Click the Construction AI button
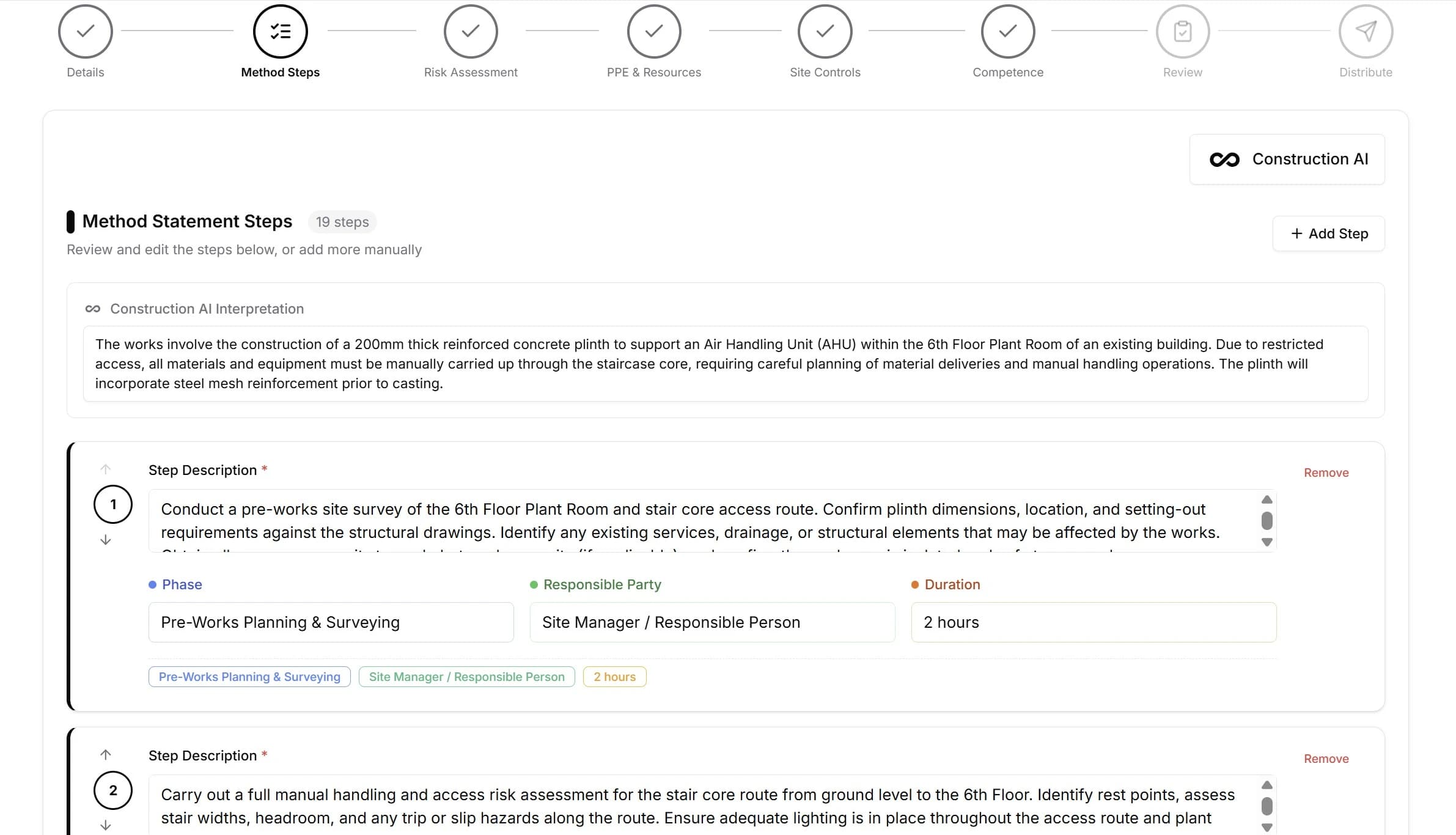Screen dimensions: 1456x835 click(x=1287, y=160)
